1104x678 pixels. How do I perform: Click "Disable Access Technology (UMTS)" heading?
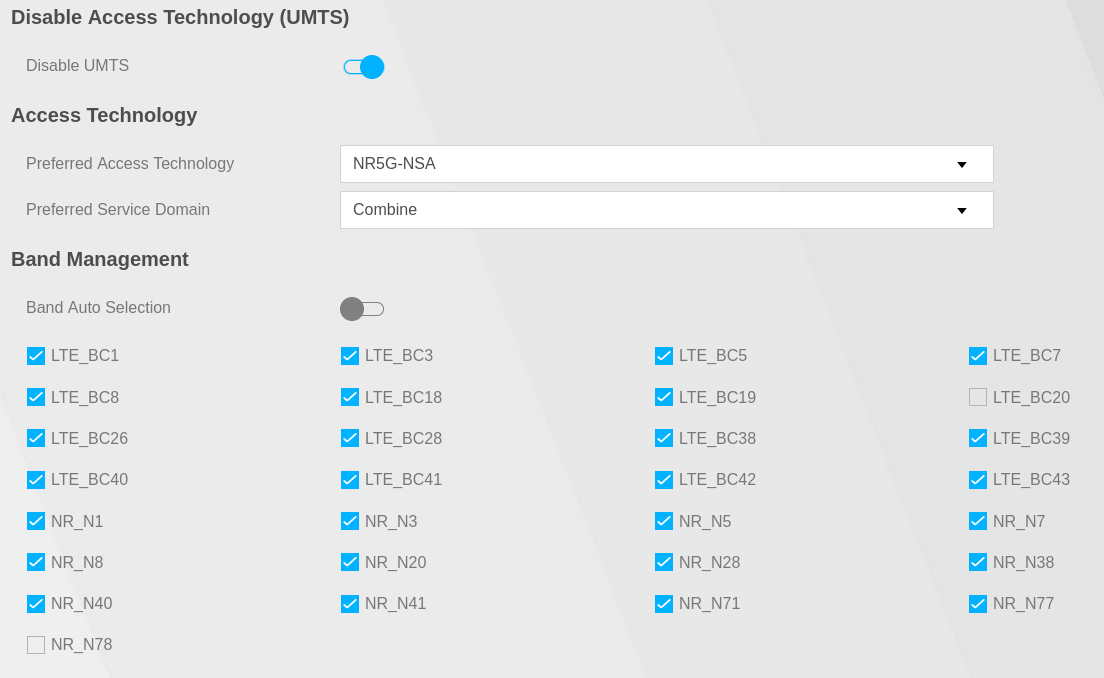(180, 18)
